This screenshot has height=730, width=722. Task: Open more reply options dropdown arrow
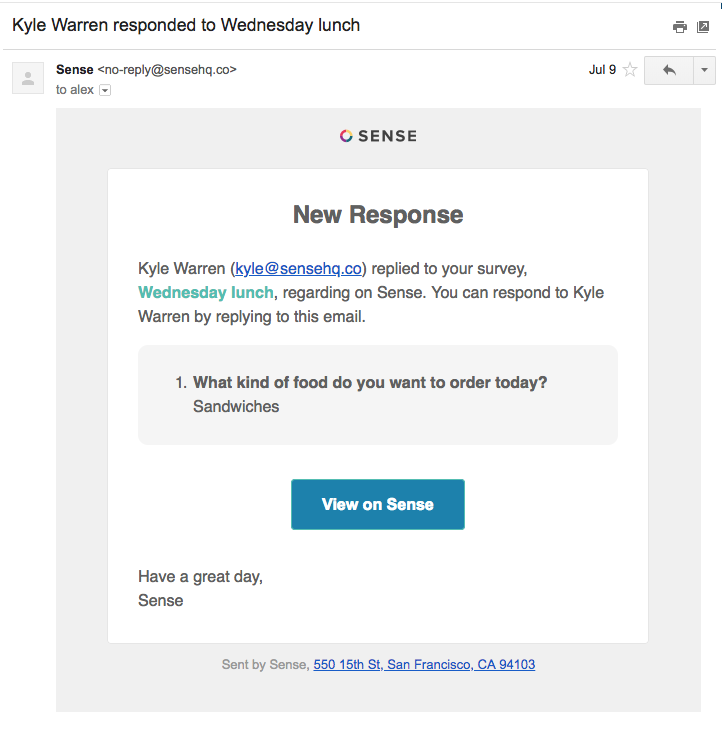pyautogui.click(x=704, y=70)
